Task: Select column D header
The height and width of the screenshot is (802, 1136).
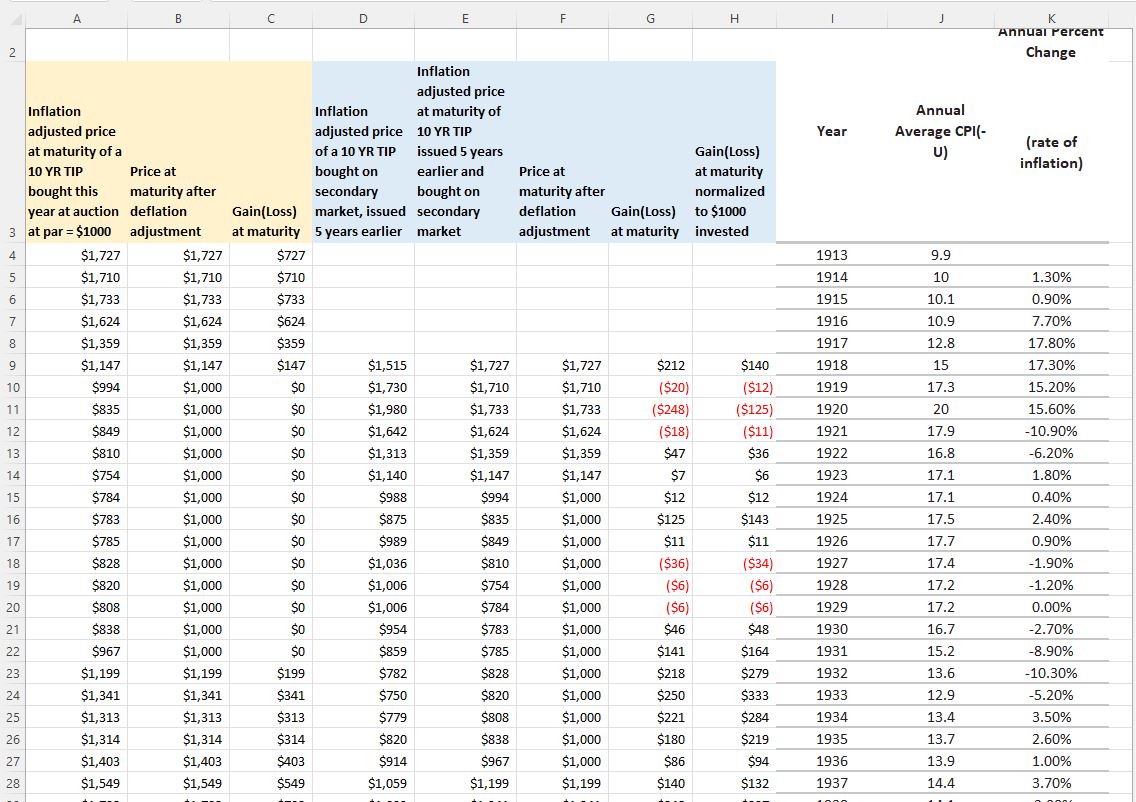Action: point(363,19)
